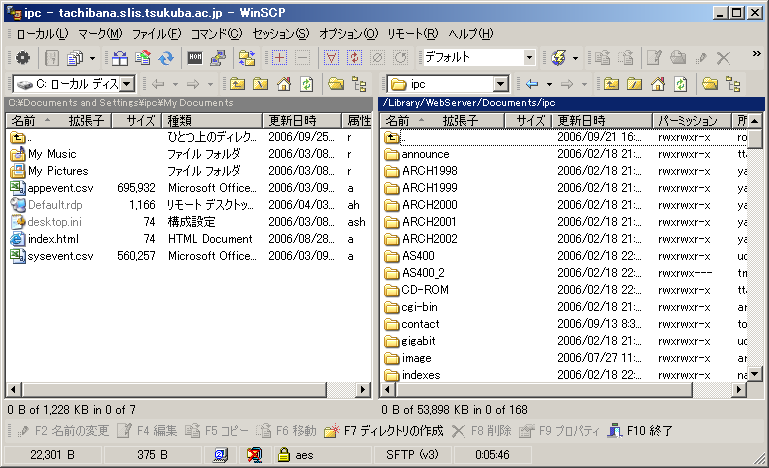Image resolution: width=769 pixels, height=468 pixels.
Task: Refresh the remote panel
Action: [x=681, y=84]
